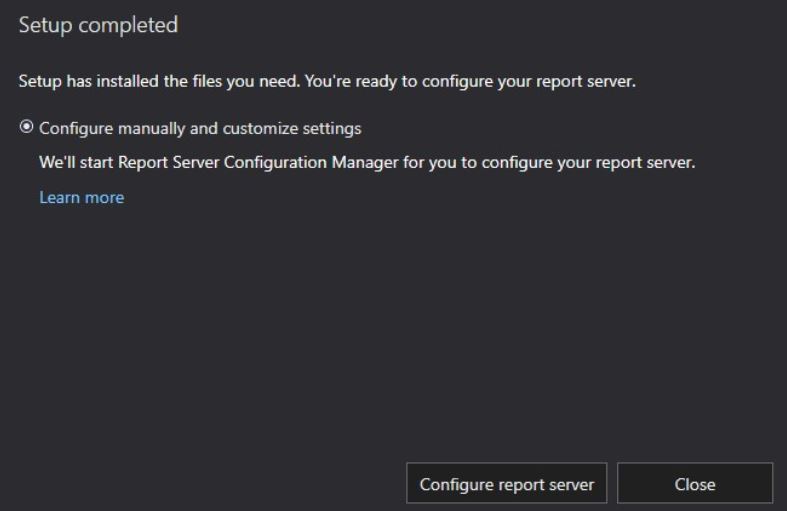Open the Learn more link

(x=82, y=197)
